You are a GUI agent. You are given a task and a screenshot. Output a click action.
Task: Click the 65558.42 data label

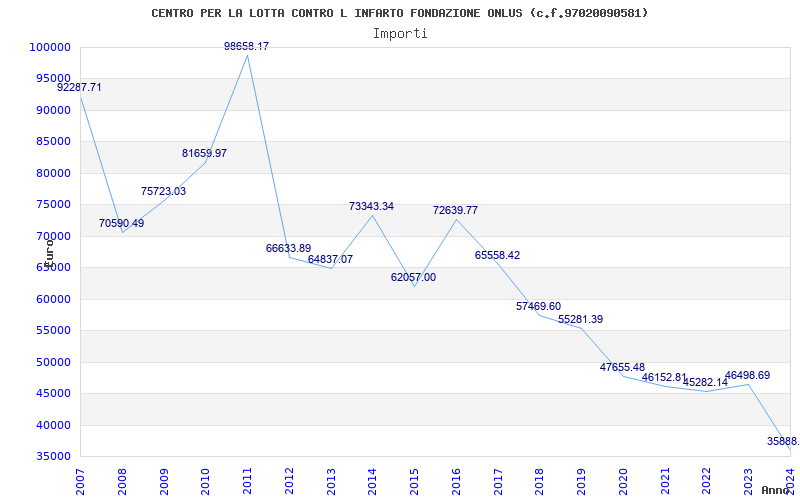coord(497,255)
